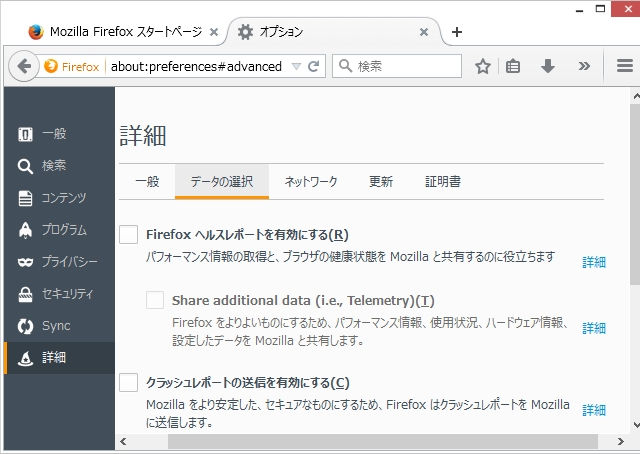640x454 pixels.
Task: Open the hamburger menu
Action: point(624,66)
